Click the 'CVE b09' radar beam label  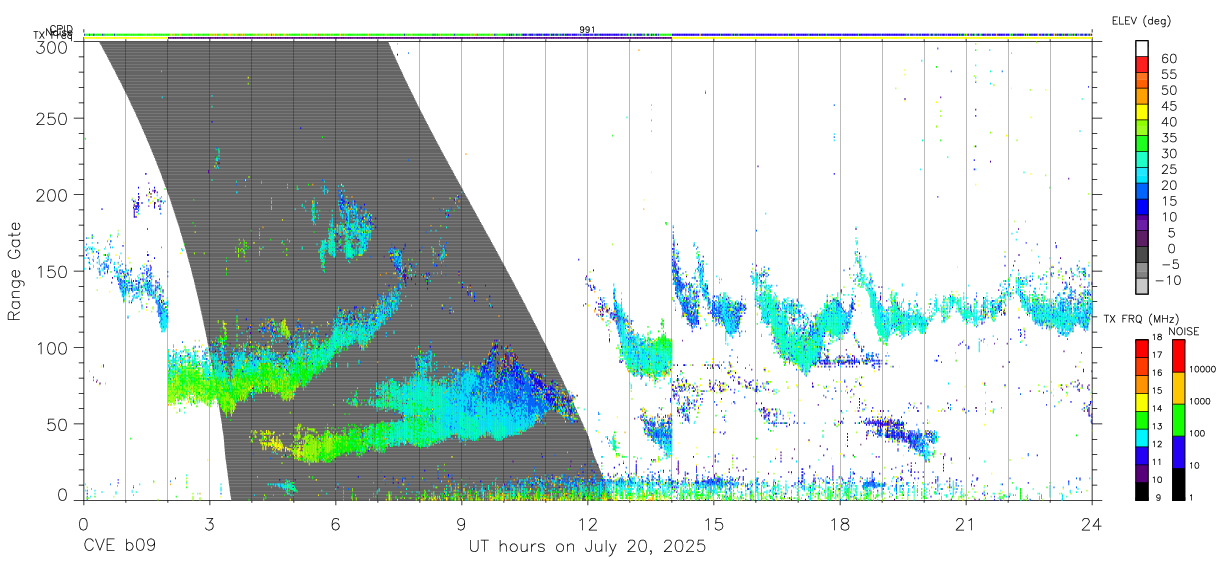pyautogui.click(x=118, y=547)
